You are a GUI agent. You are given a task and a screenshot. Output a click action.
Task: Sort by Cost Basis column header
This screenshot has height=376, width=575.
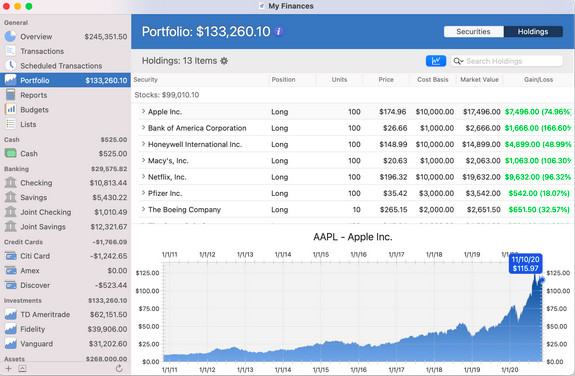433,80
